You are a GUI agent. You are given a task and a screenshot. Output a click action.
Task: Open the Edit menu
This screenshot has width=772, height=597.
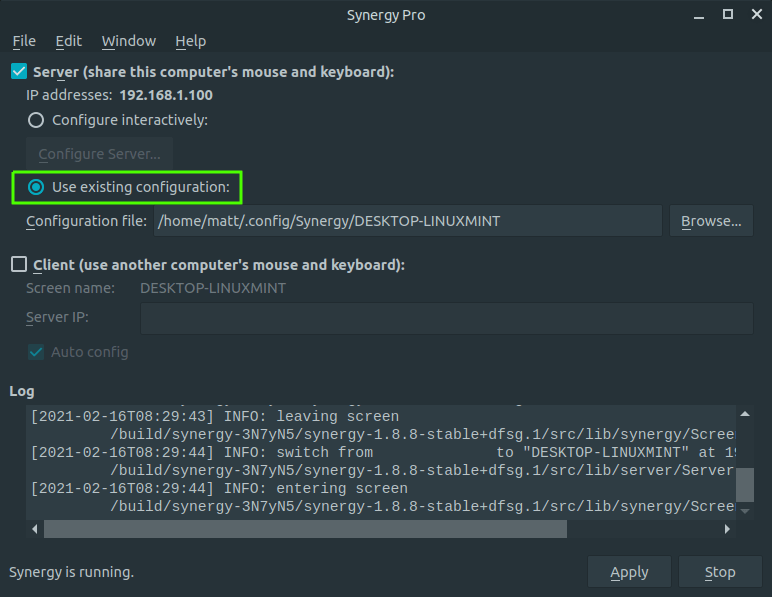69,41
